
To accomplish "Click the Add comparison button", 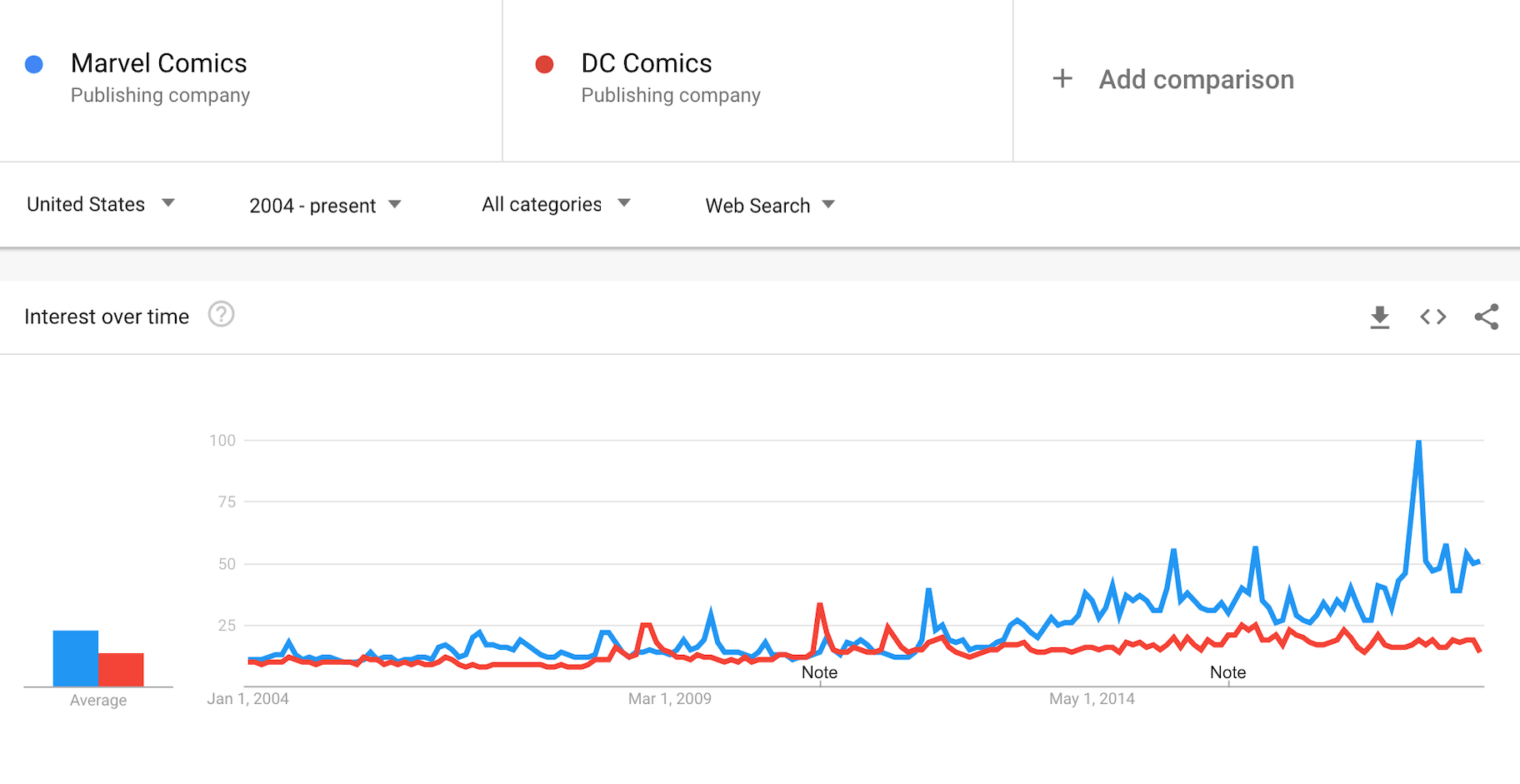I will coord(1196,79).
